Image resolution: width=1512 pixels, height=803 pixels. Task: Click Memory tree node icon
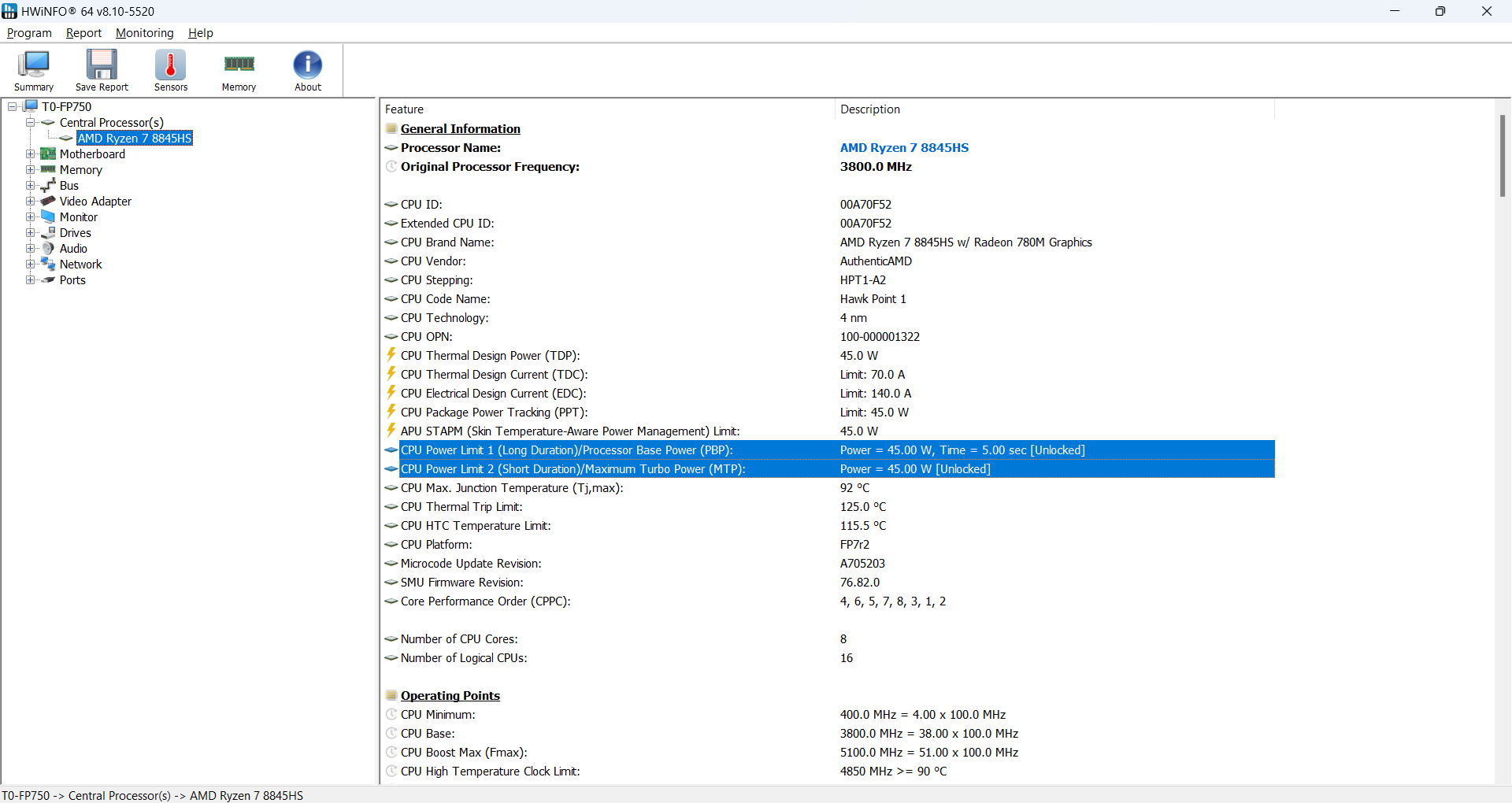click(x=48, y=169)
